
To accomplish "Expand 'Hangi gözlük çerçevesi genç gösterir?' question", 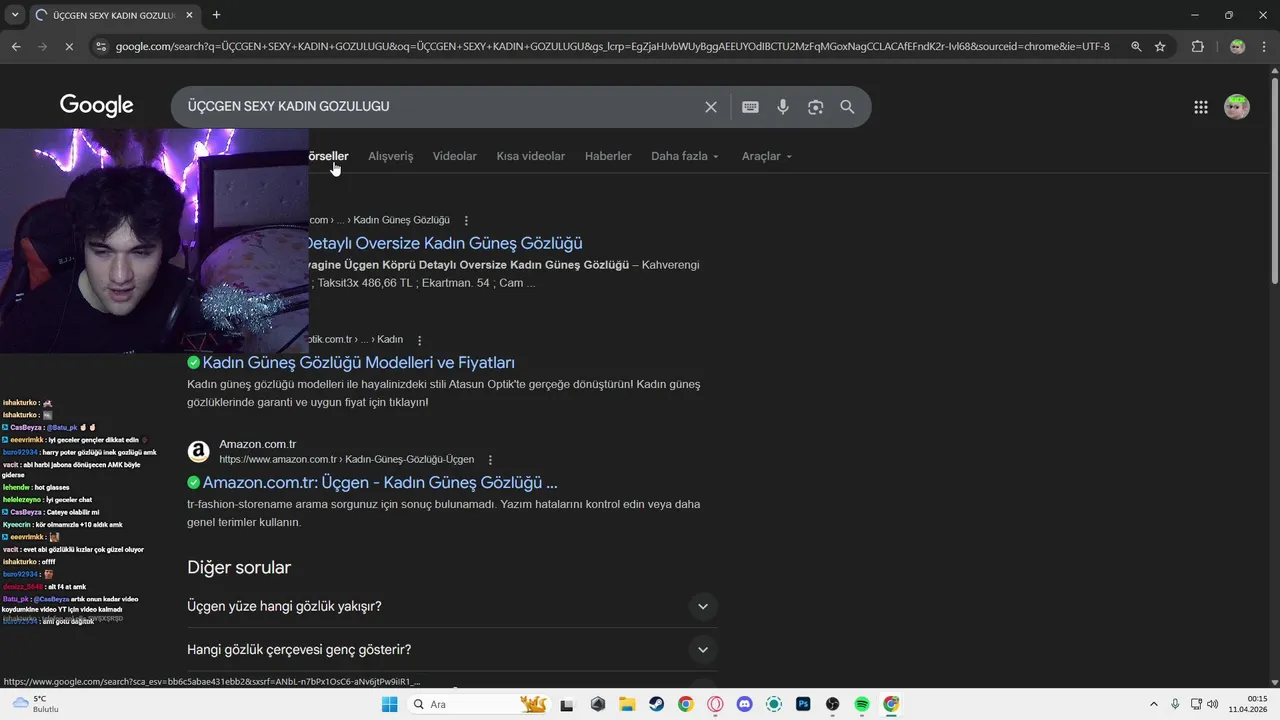I will point(452,649).
